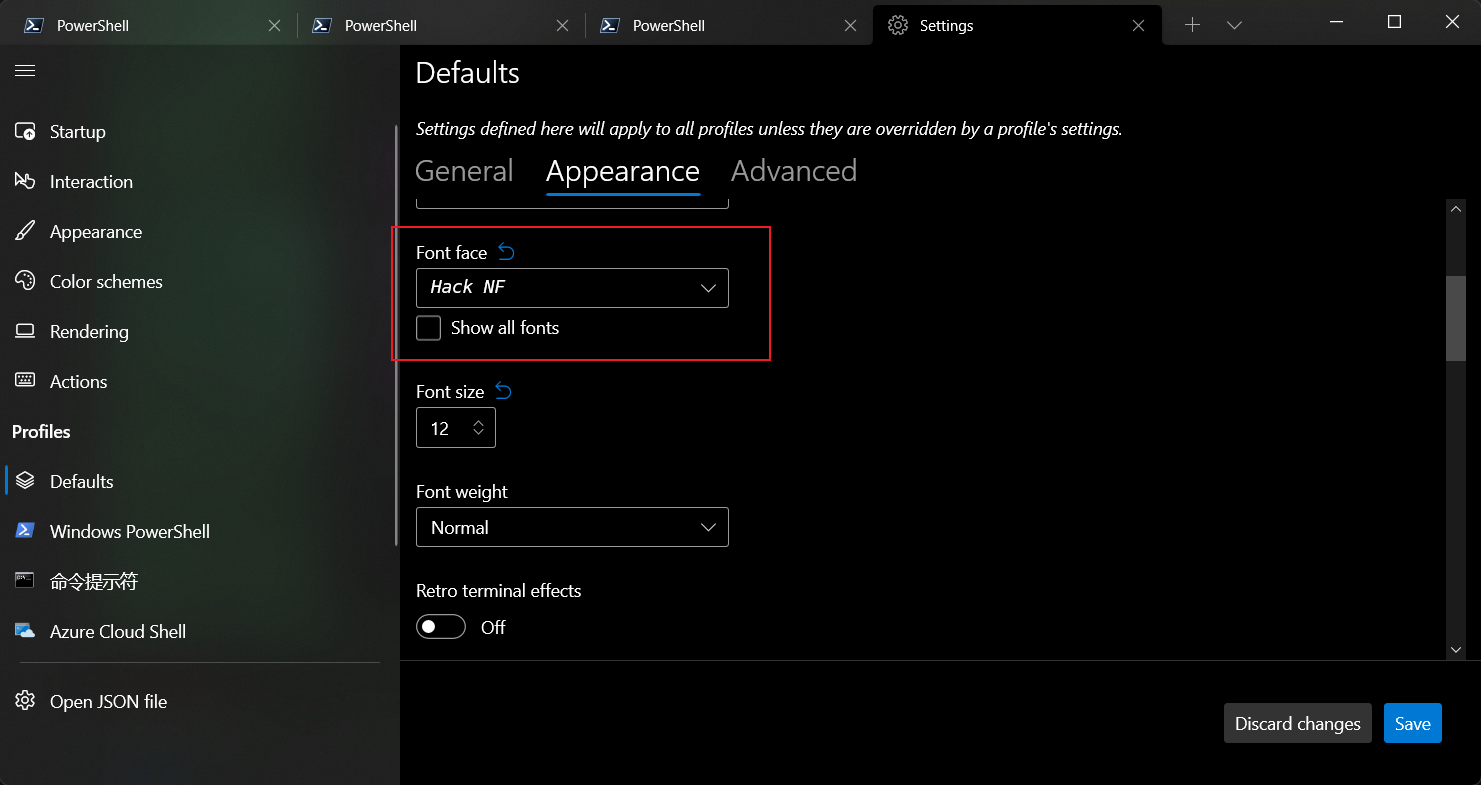Viewport: 1481px width, 785px height.
Task: Click the Save button
Action: (x=1412, y=723)
